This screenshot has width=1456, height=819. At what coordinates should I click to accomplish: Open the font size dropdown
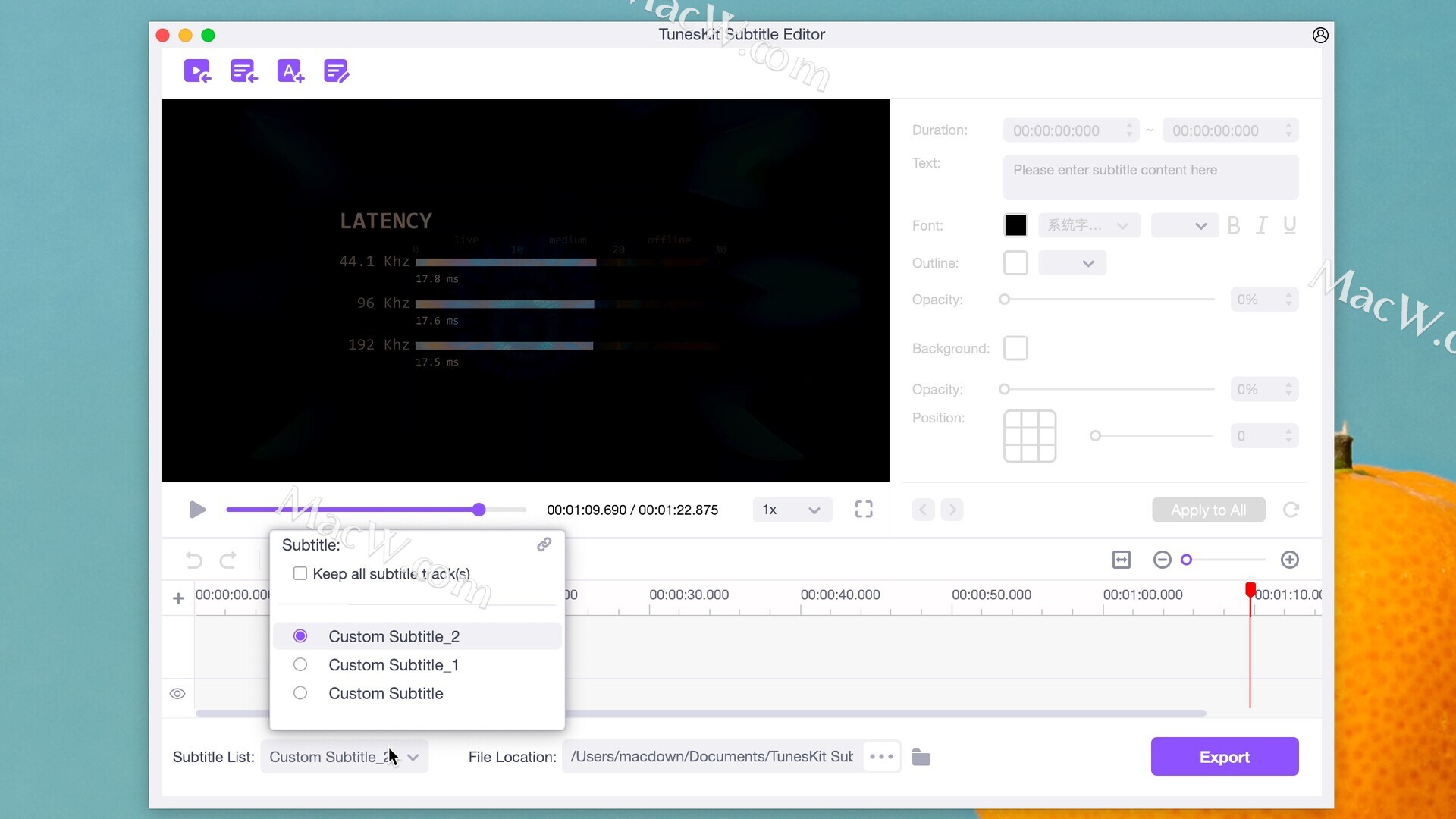pyautogui.click(x=1185, y=225)
